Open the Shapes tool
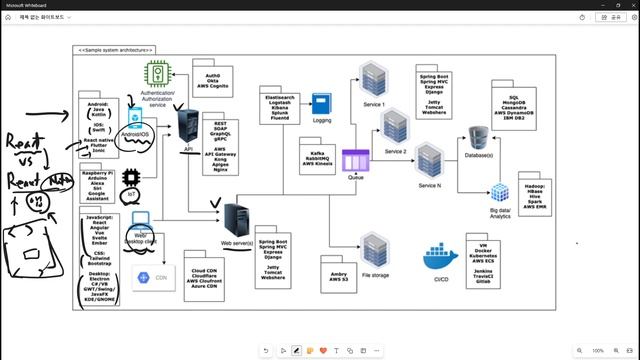This screenshot has height=360, width=640. [x=350, y=351]
